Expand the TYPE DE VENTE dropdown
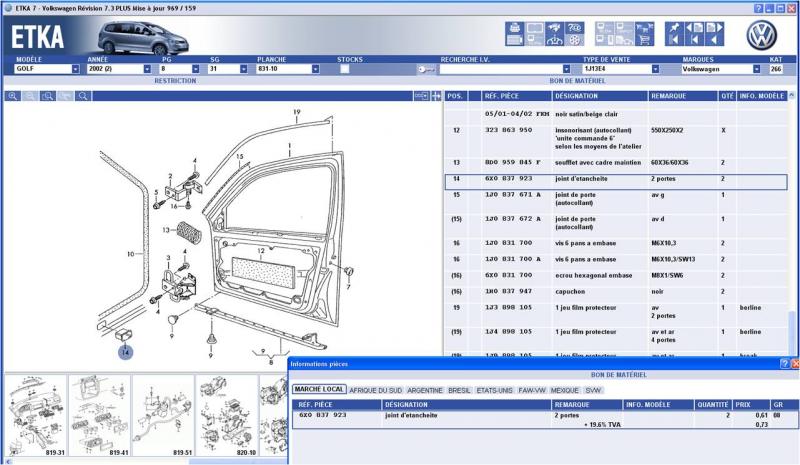Image resolution: width=800 pixels, height=465 pixels. [x=655, y=69]
